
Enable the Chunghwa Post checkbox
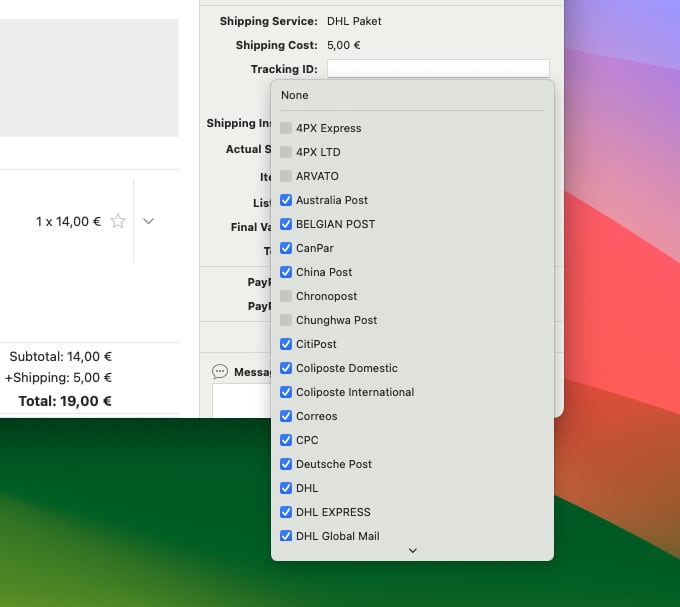[286, 320]
